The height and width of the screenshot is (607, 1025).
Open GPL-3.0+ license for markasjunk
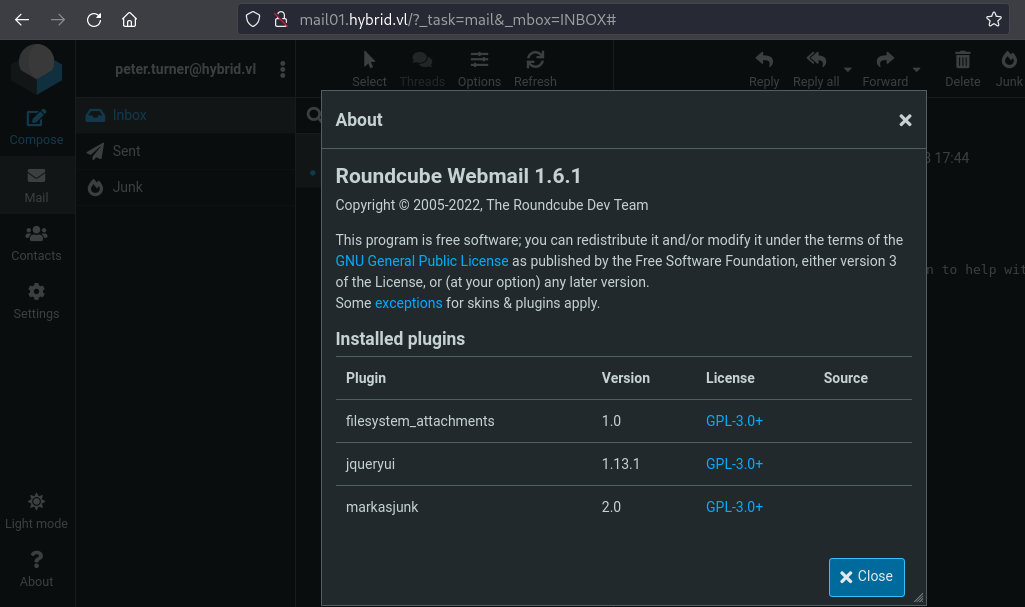coord(734,507)
